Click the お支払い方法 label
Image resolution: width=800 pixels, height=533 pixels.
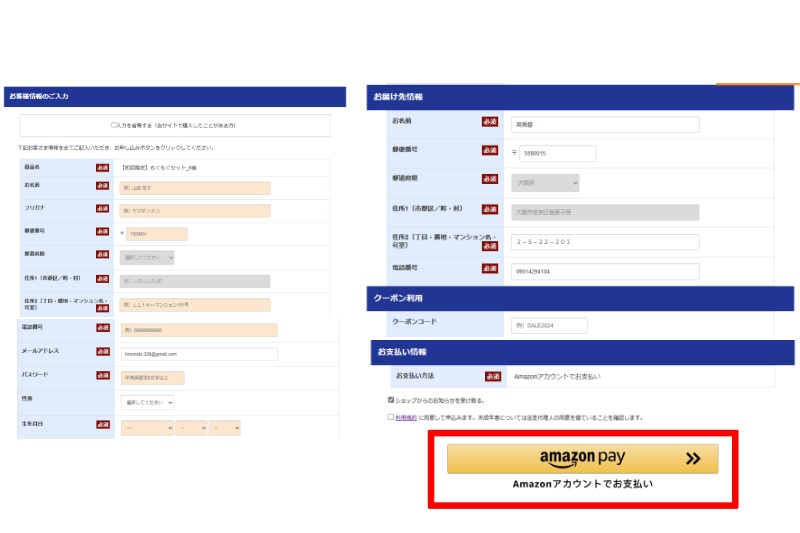415,376
